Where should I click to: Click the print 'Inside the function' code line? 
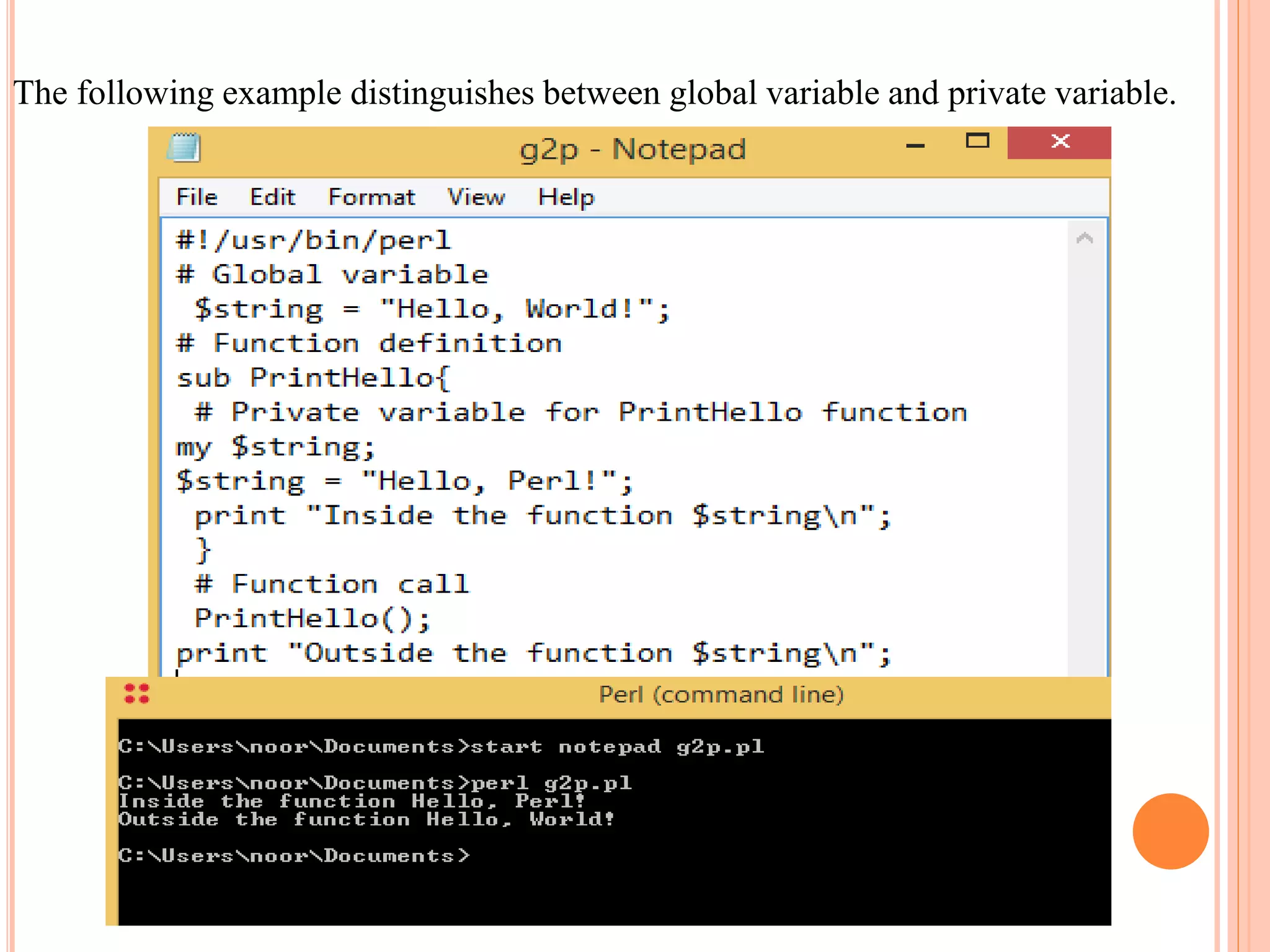click(543, 516)
